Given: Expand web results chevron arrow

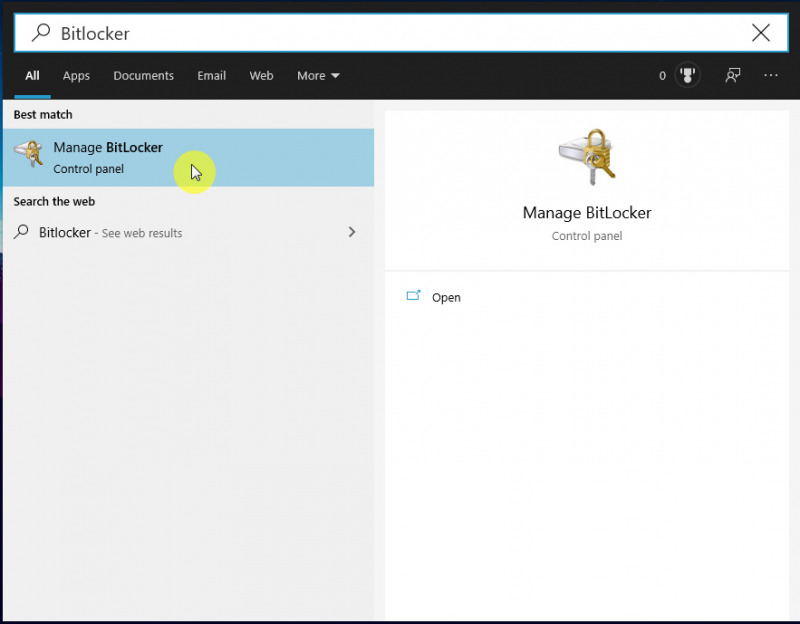Looking at the screenshot, I should tap(351, 232).
